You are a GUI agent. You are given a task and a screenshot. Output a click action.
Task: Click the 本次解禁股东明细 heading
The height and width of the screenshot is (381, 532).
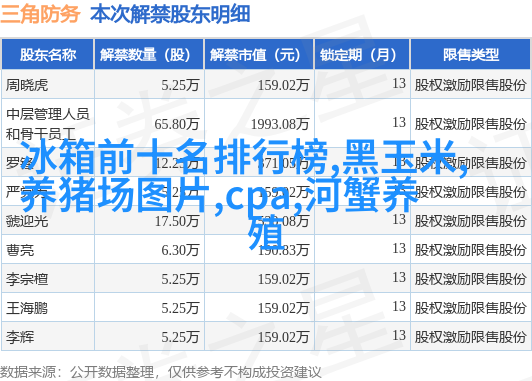(x=170, y=14)
